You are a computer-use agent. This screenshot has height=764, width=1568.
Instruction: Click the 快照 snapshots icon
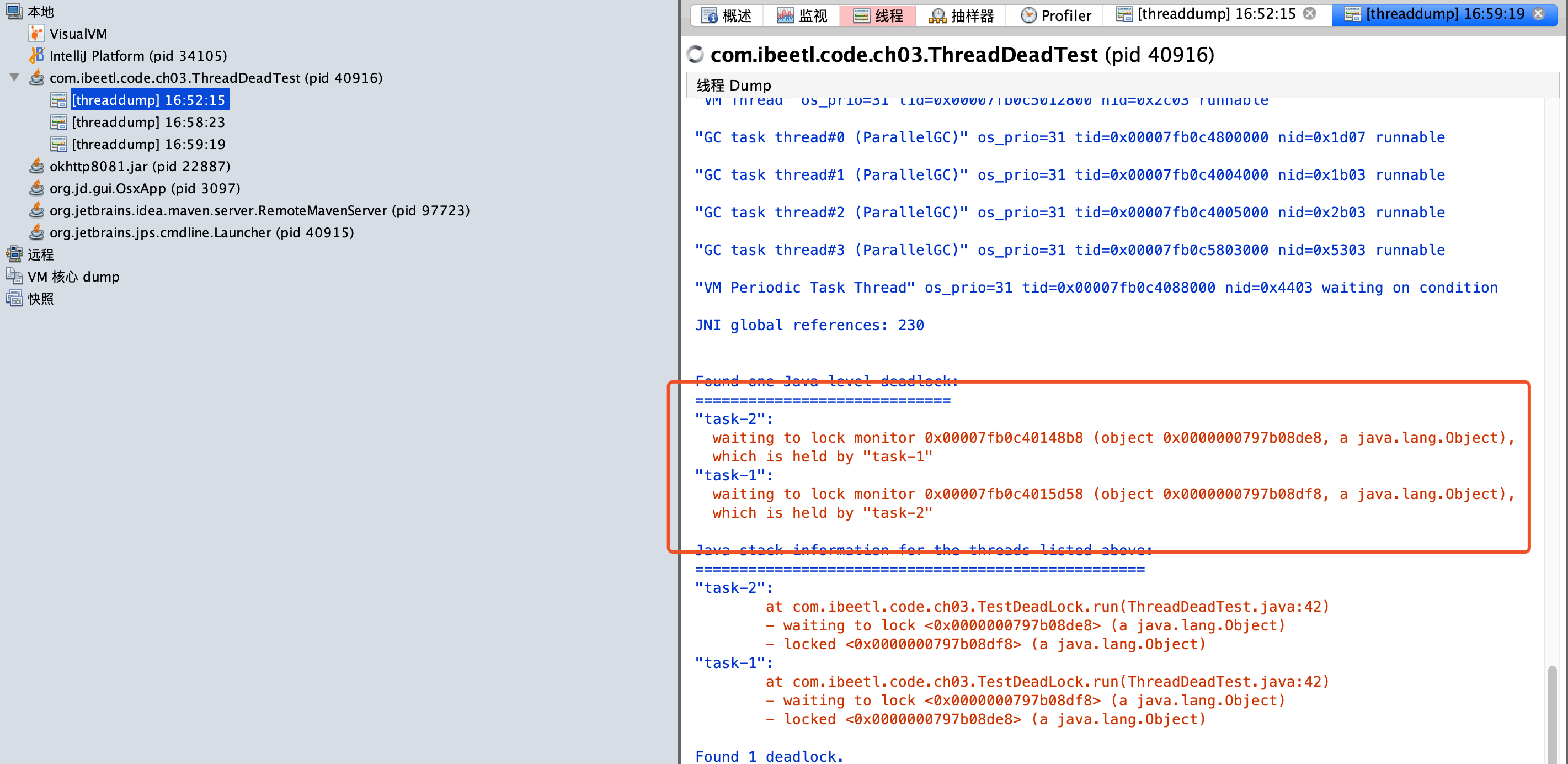pos(14,298)
